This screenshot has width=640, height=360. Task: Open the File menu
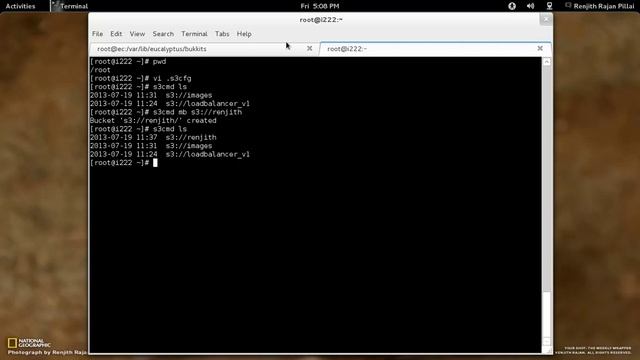click(x=97, y=34)
